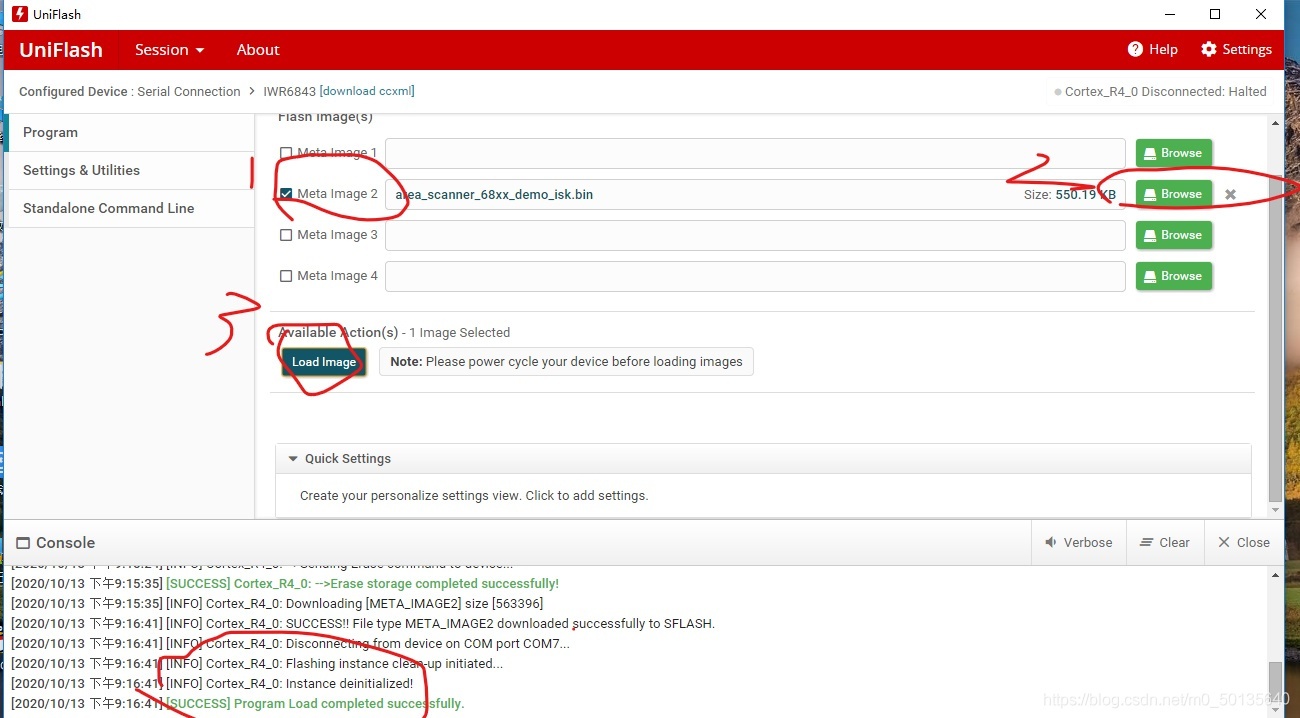Toggle Verbose console output

tap(1078, 542)
